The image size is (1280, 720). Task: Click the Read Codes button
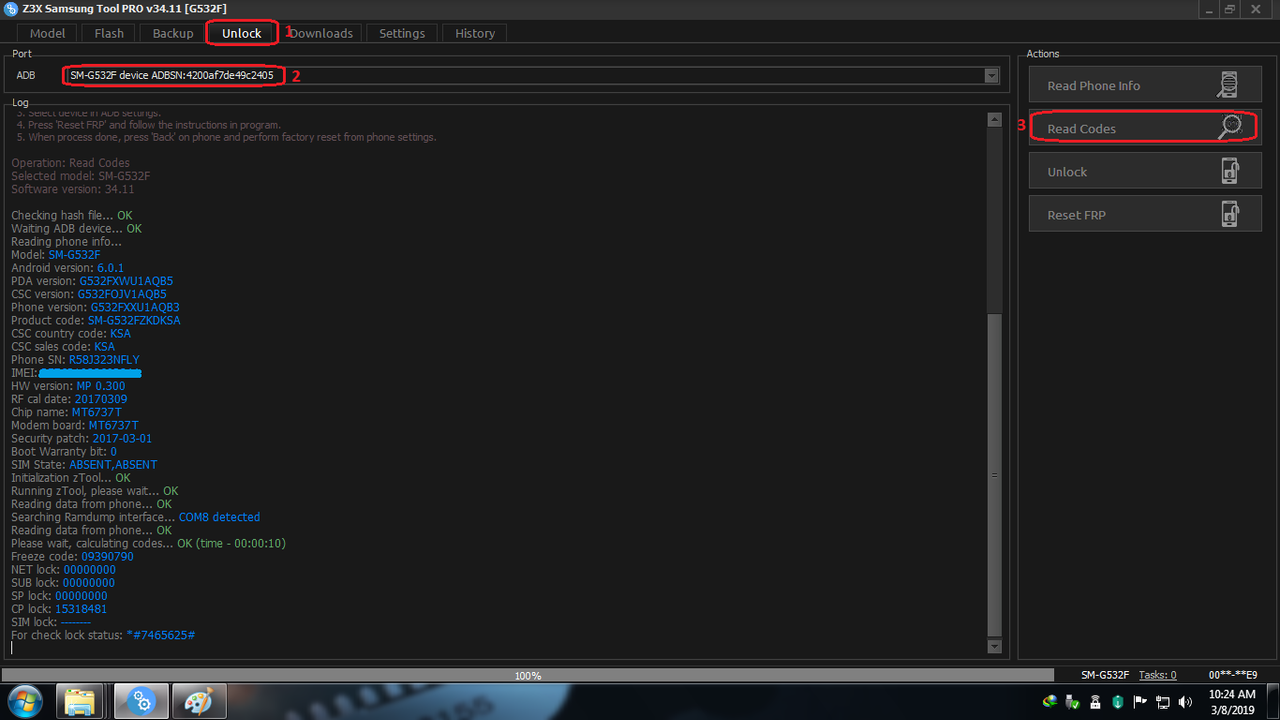[1145, 129]
